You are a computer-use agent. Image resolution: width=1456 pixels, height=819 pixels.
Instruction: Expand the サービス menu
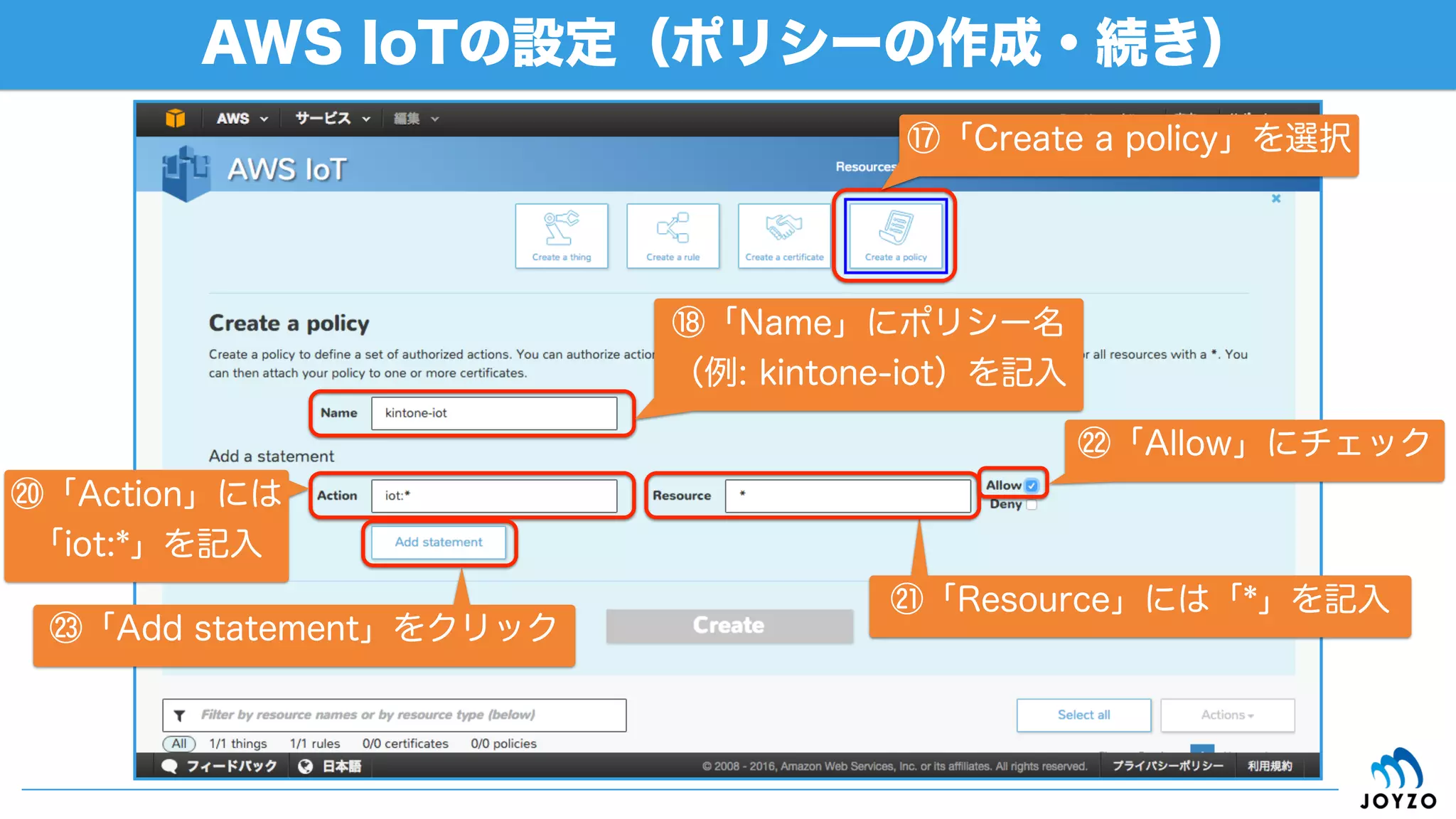[333, 119]
